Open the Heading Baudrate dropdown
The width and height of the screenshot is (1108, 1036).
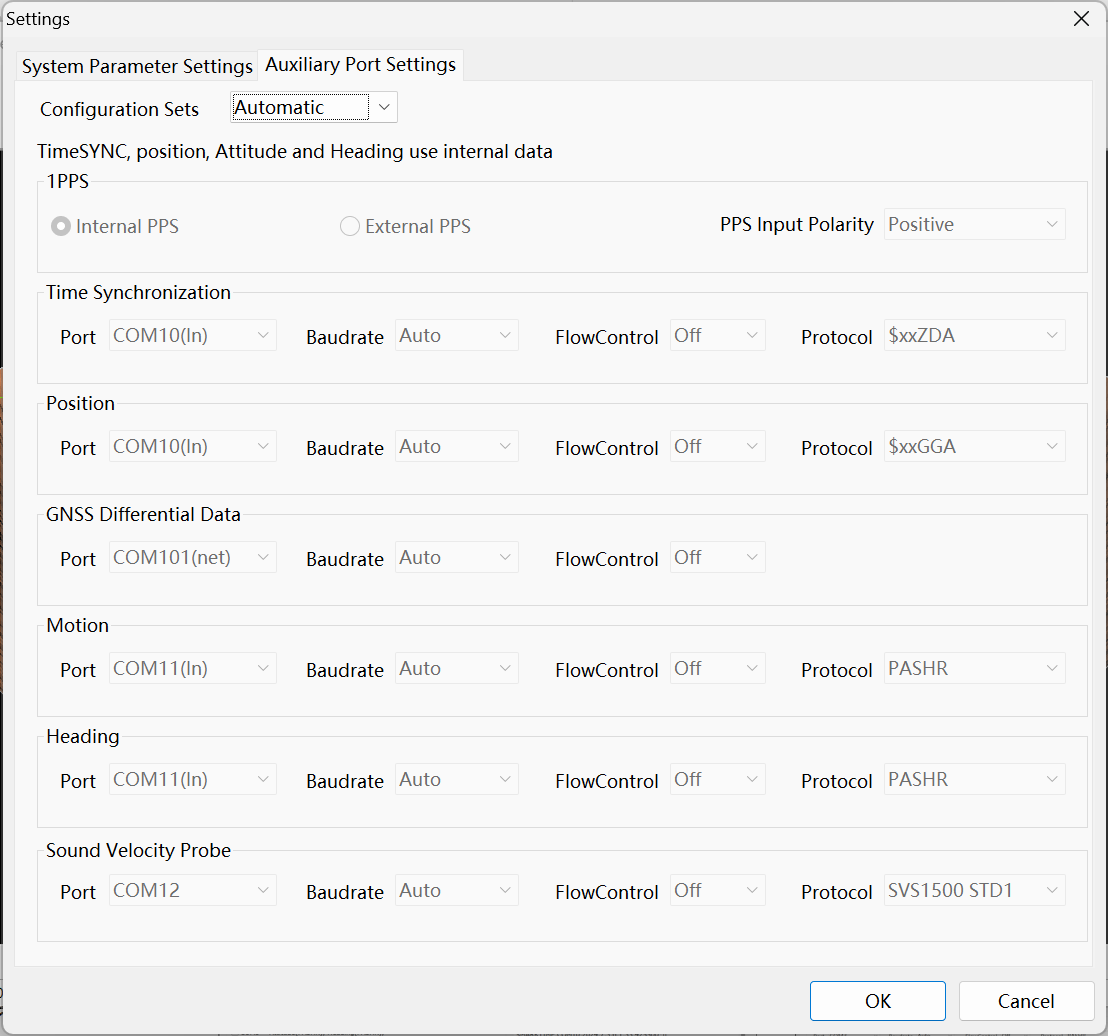tap(456, 780)
